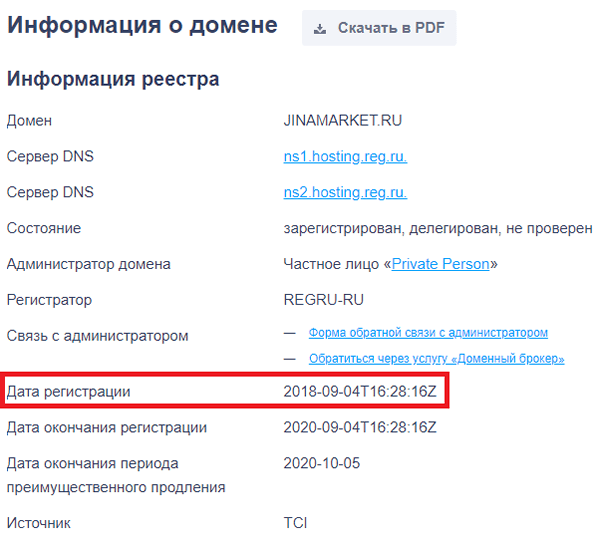Click the Скачать в PDF button
This screenshot has height=542, width=600.
click(x=379, y=28)
